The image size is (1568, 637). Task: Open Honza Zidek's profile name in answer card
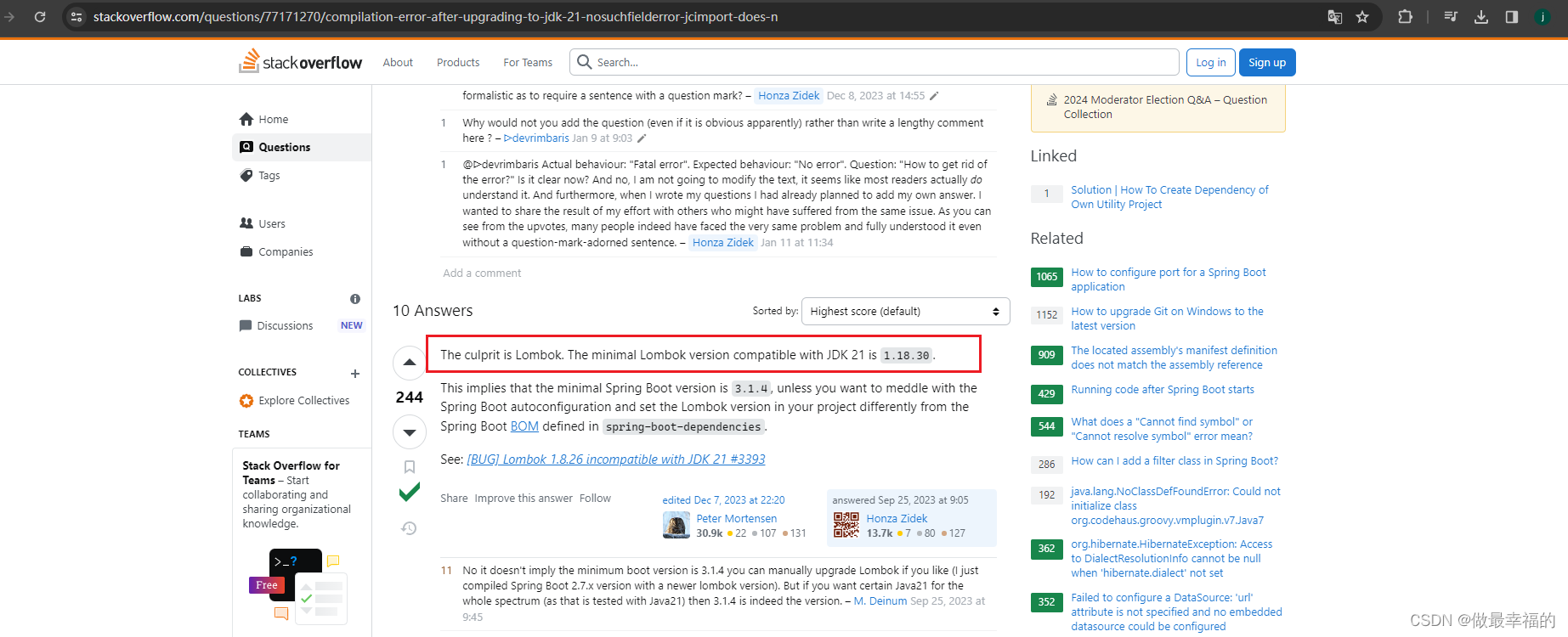897,518
